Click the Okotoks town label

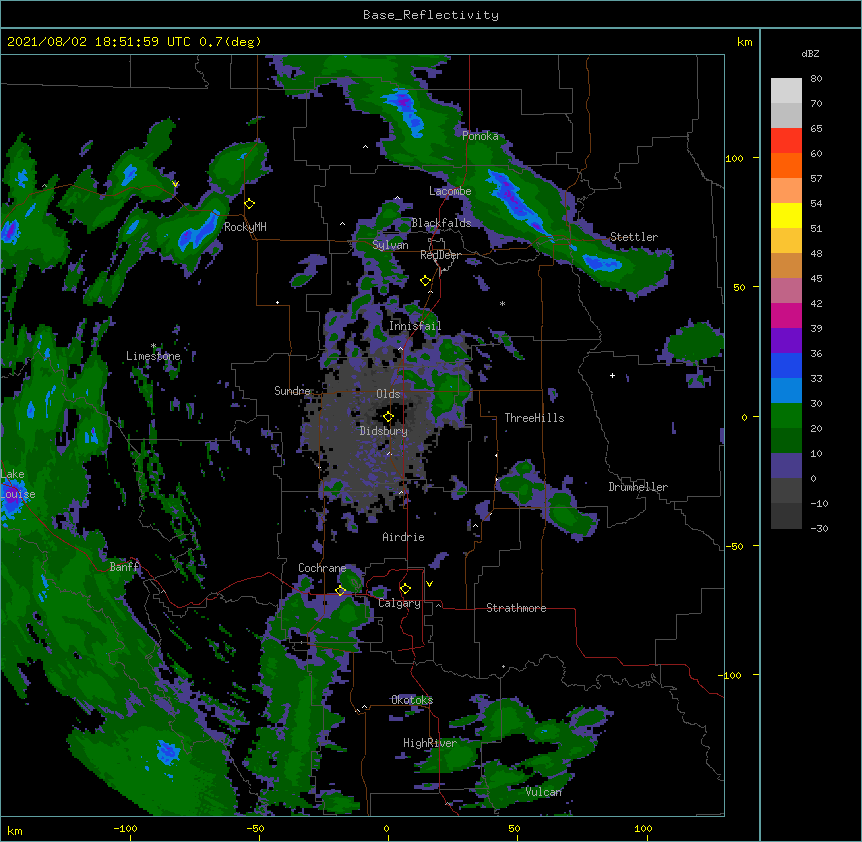[412, 700]
